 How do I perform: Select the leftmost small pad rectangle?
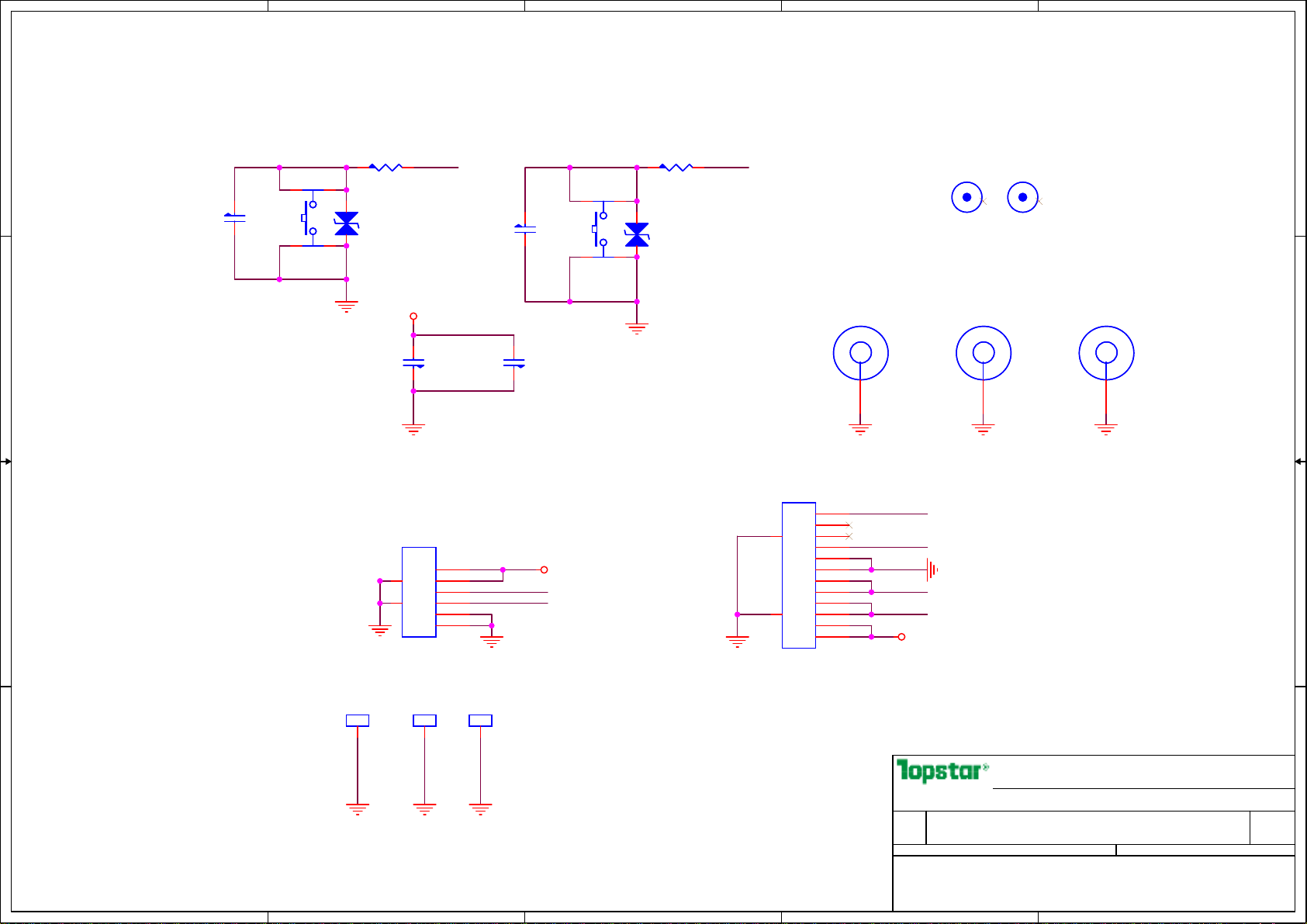[x=358, y=721]
